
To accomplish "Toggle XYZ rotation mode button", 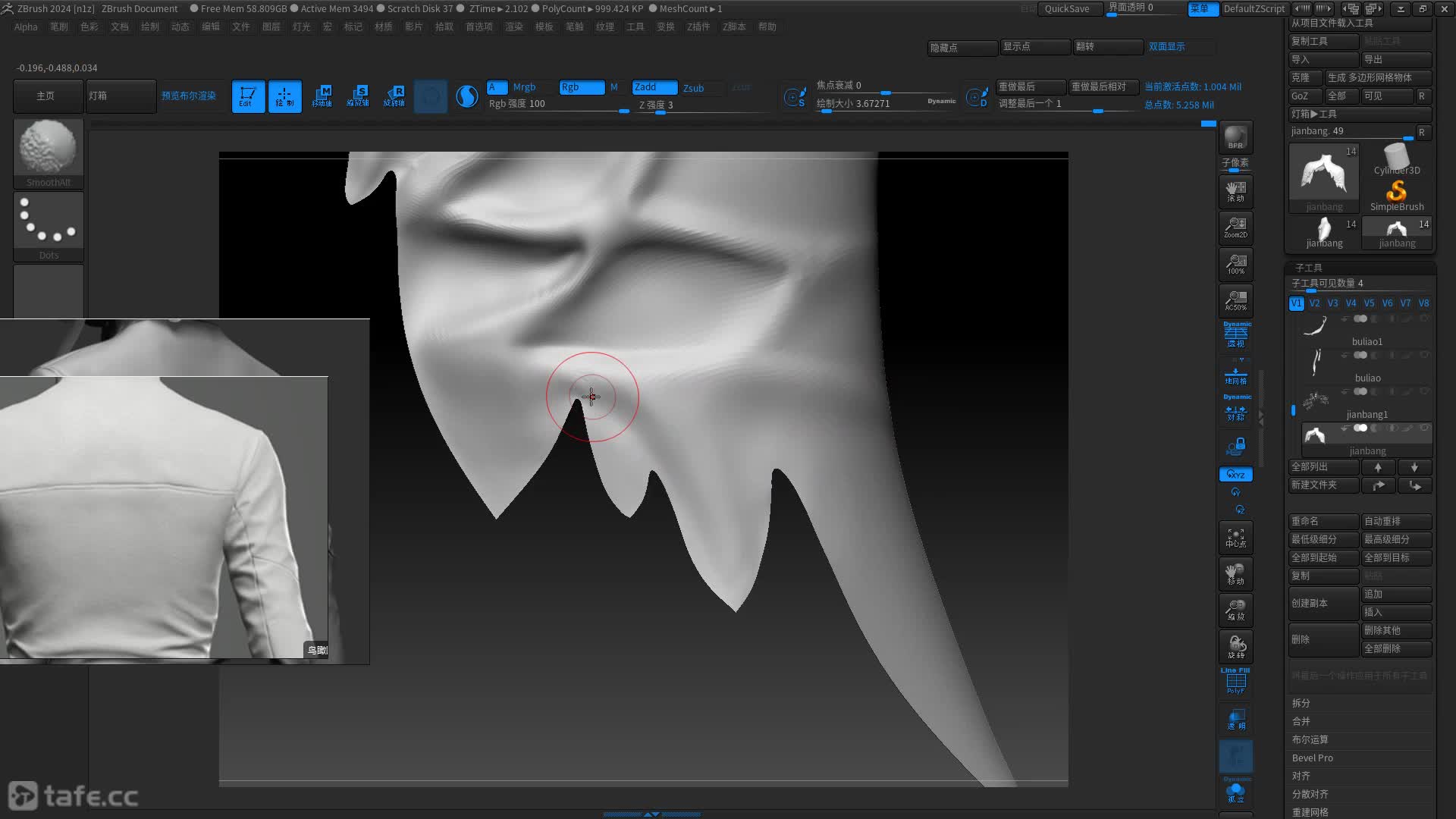I will click(x=1236, y=475).
